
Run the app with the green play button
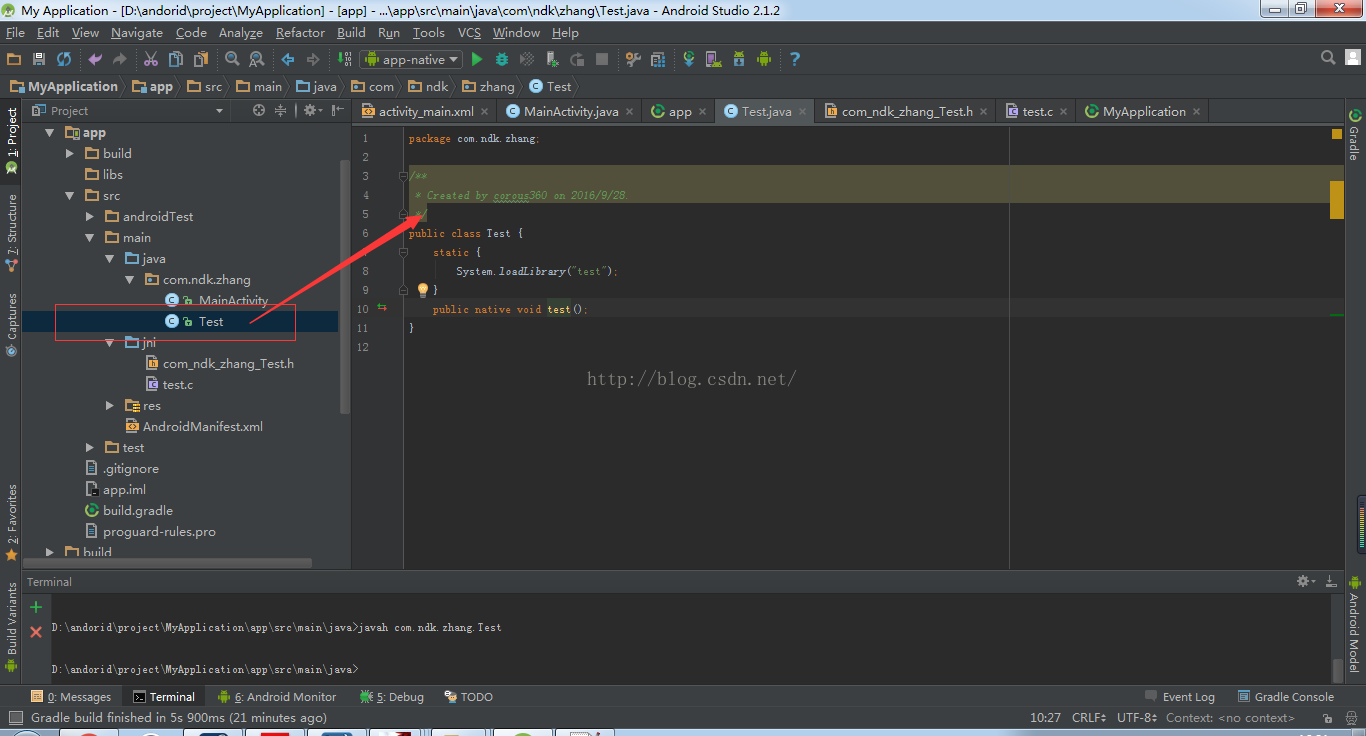point(477,60)
